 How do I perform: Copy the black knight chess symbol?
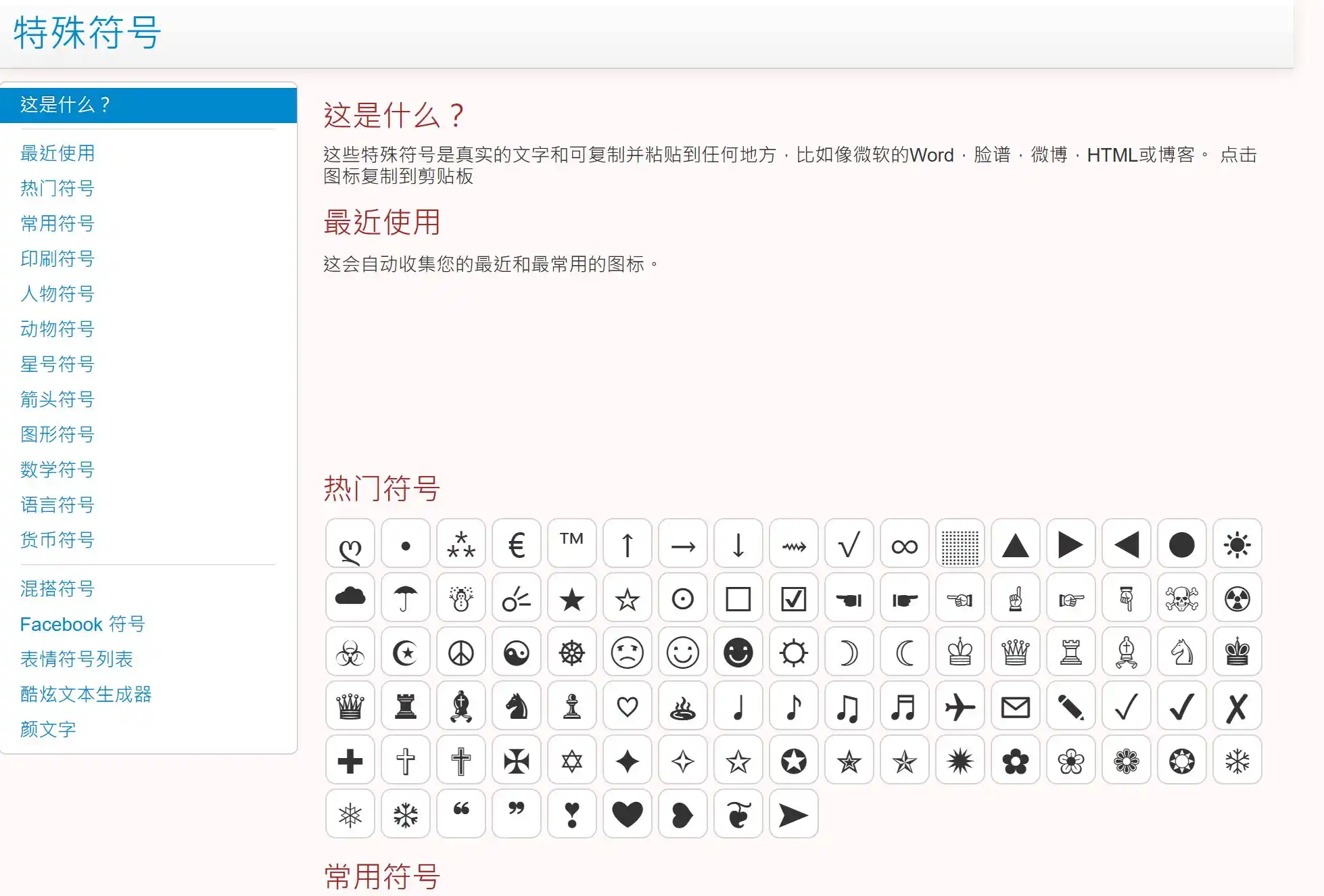(x=517, y=706)
